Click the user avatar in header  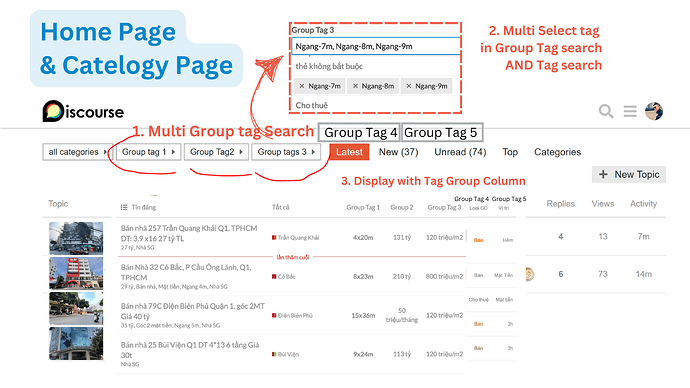pos(654,111)
